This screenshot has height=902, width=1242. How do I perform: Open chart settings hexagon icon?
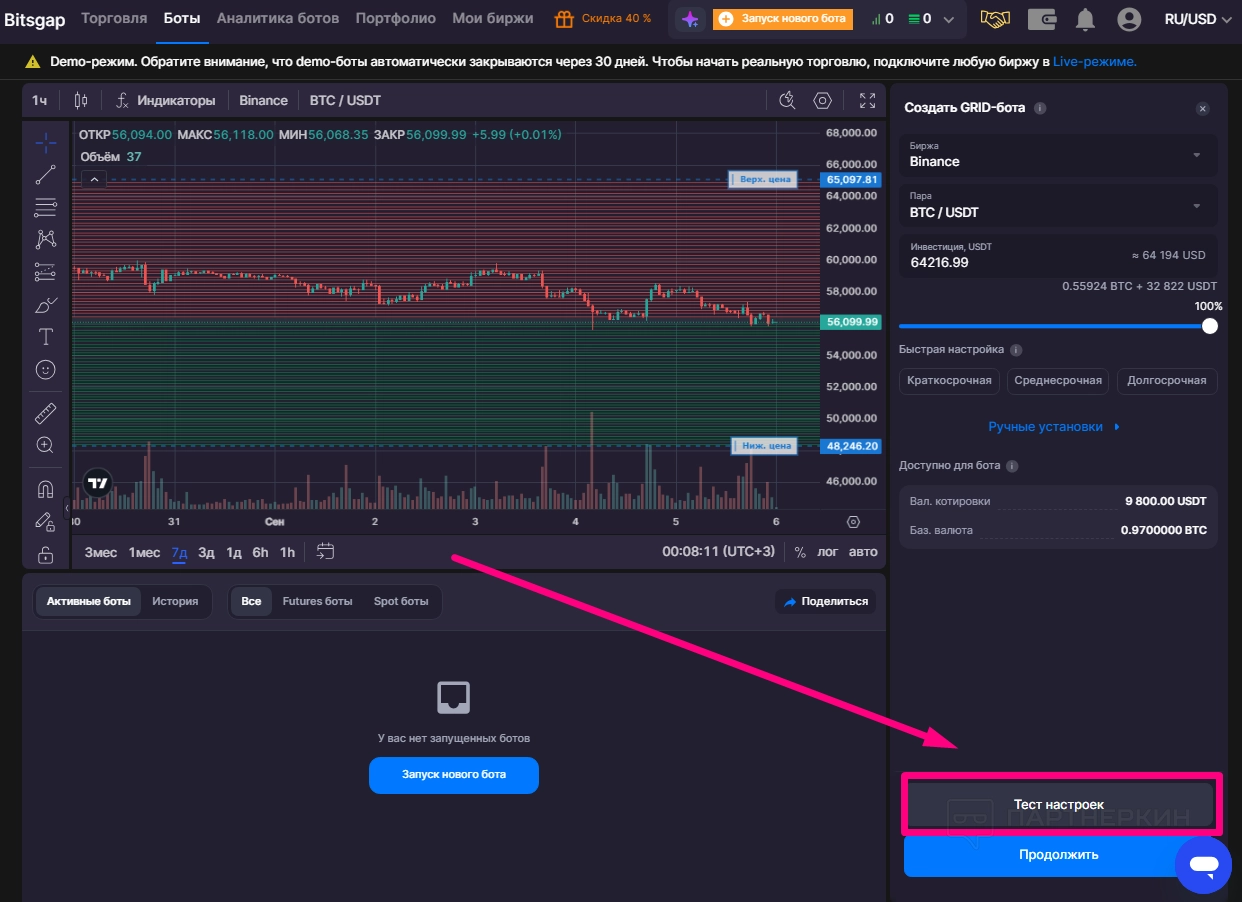(822, 100)
